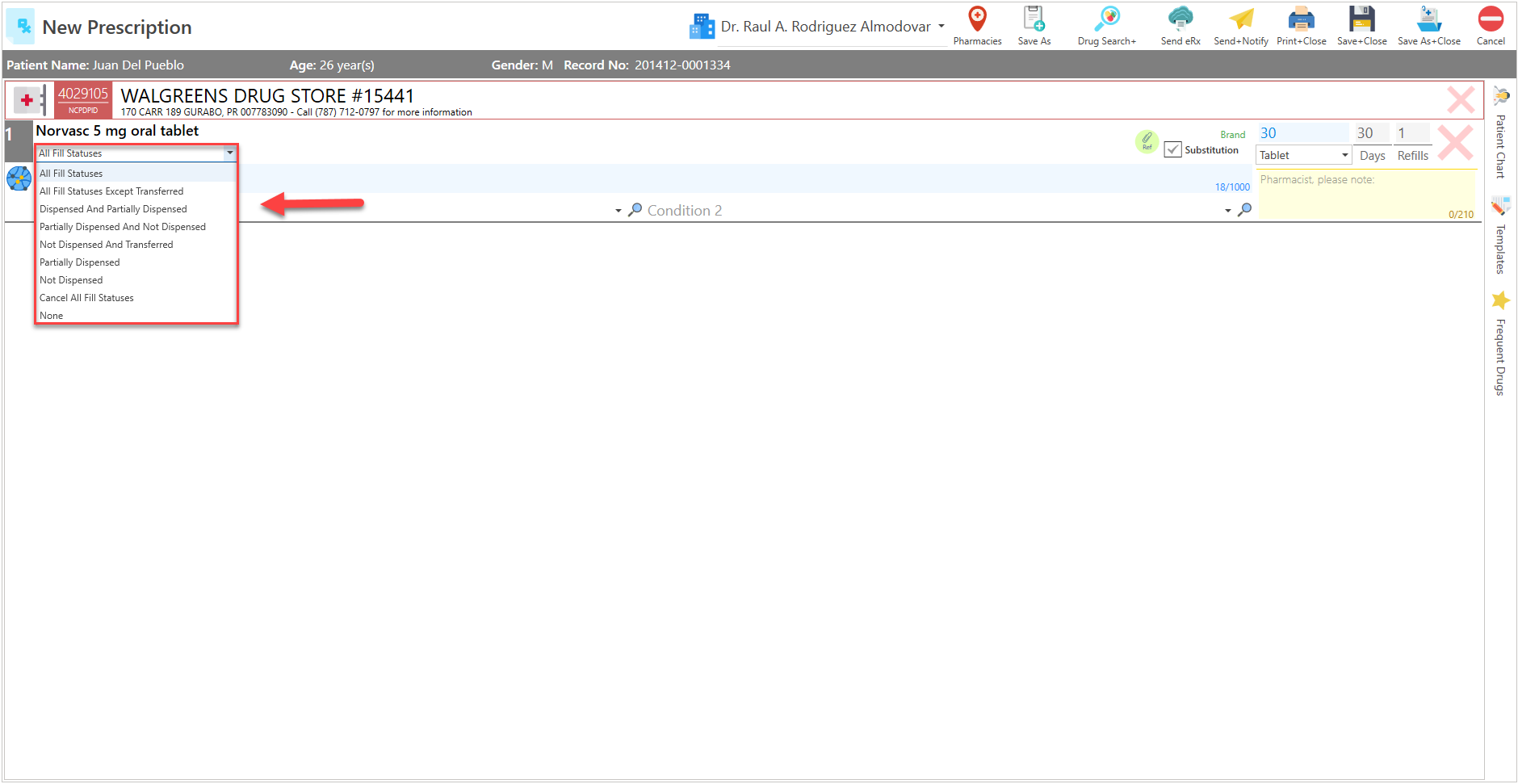Open Frequent Drugs side panel

click(1500, 344)
